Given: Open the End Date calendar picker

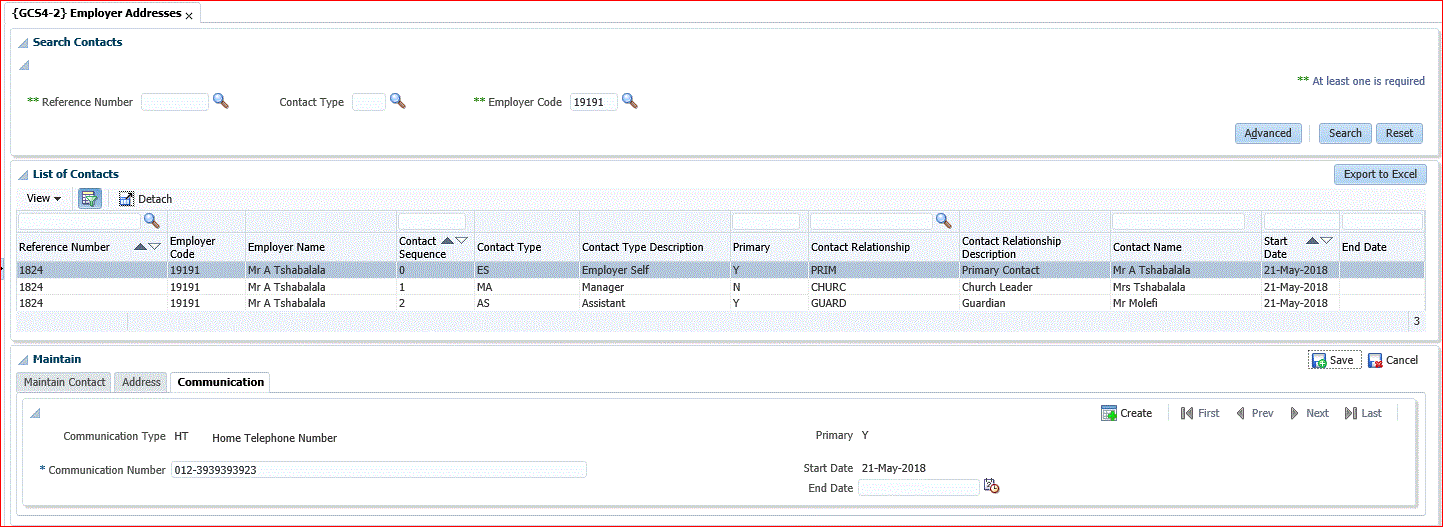Looking at the screenshot, I should pyautogui.click(x=991, y=487).
